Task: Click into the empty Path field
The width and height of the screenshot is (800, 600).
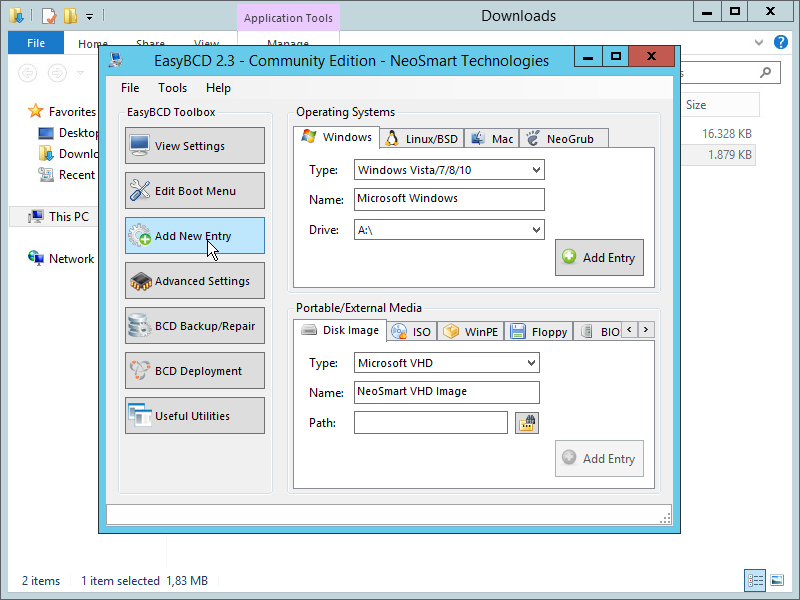Action: coord(431,422)
